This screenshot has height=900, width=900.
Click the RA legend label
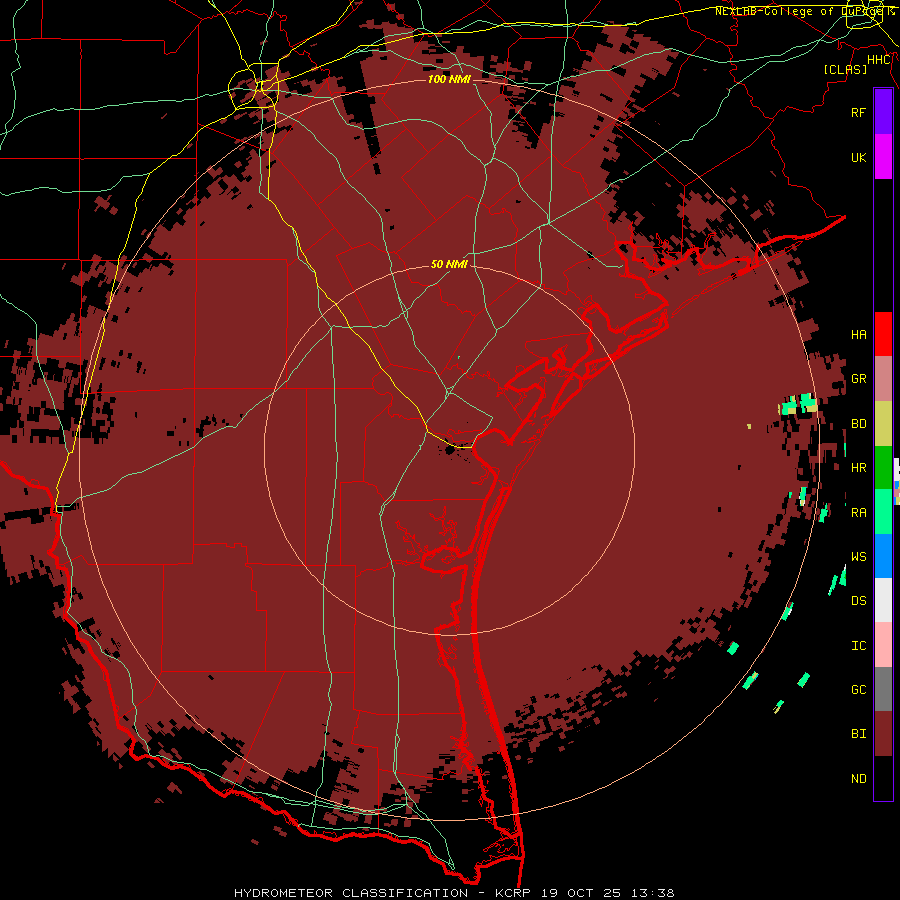point(859,513)
